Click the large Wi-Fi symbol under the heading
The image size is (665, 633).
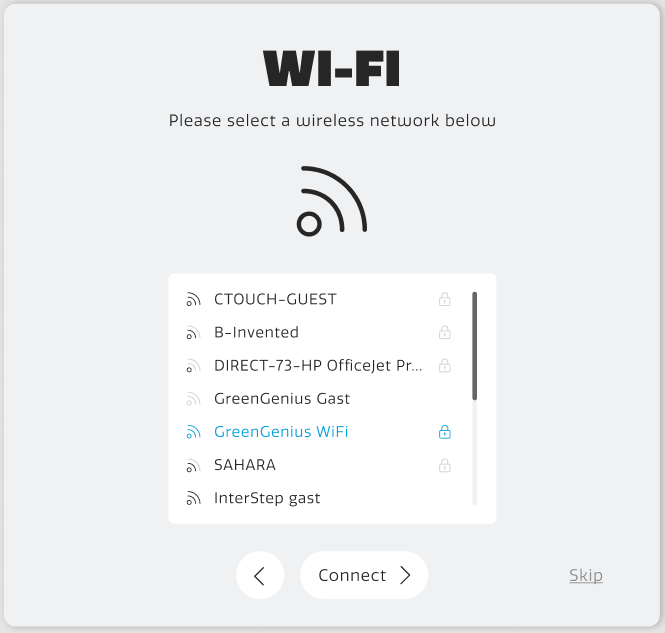(x=332, y=202)
